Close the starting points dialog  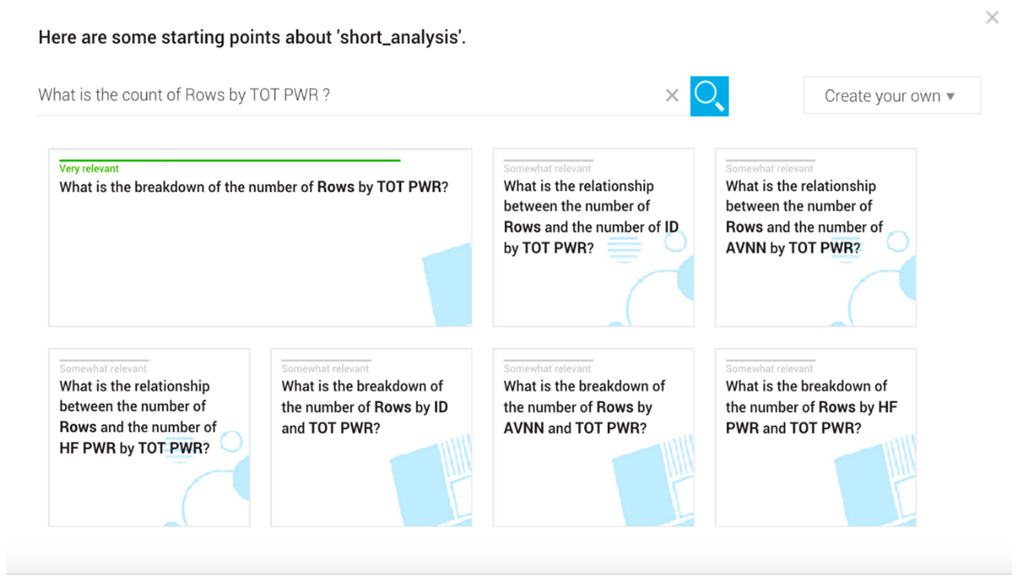coord(992,17)
